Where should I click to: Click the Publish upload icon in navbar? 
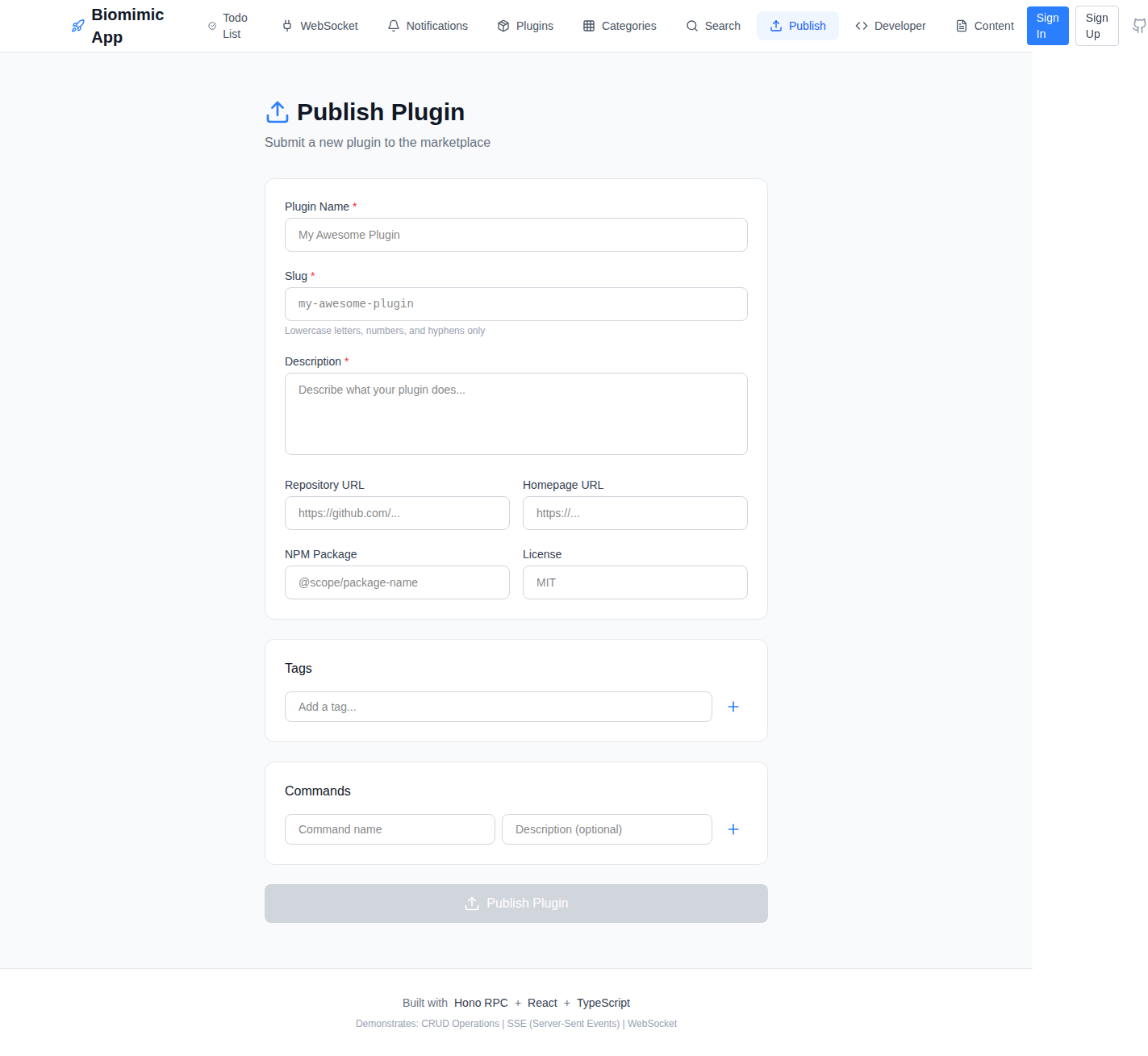pos(776,26)
